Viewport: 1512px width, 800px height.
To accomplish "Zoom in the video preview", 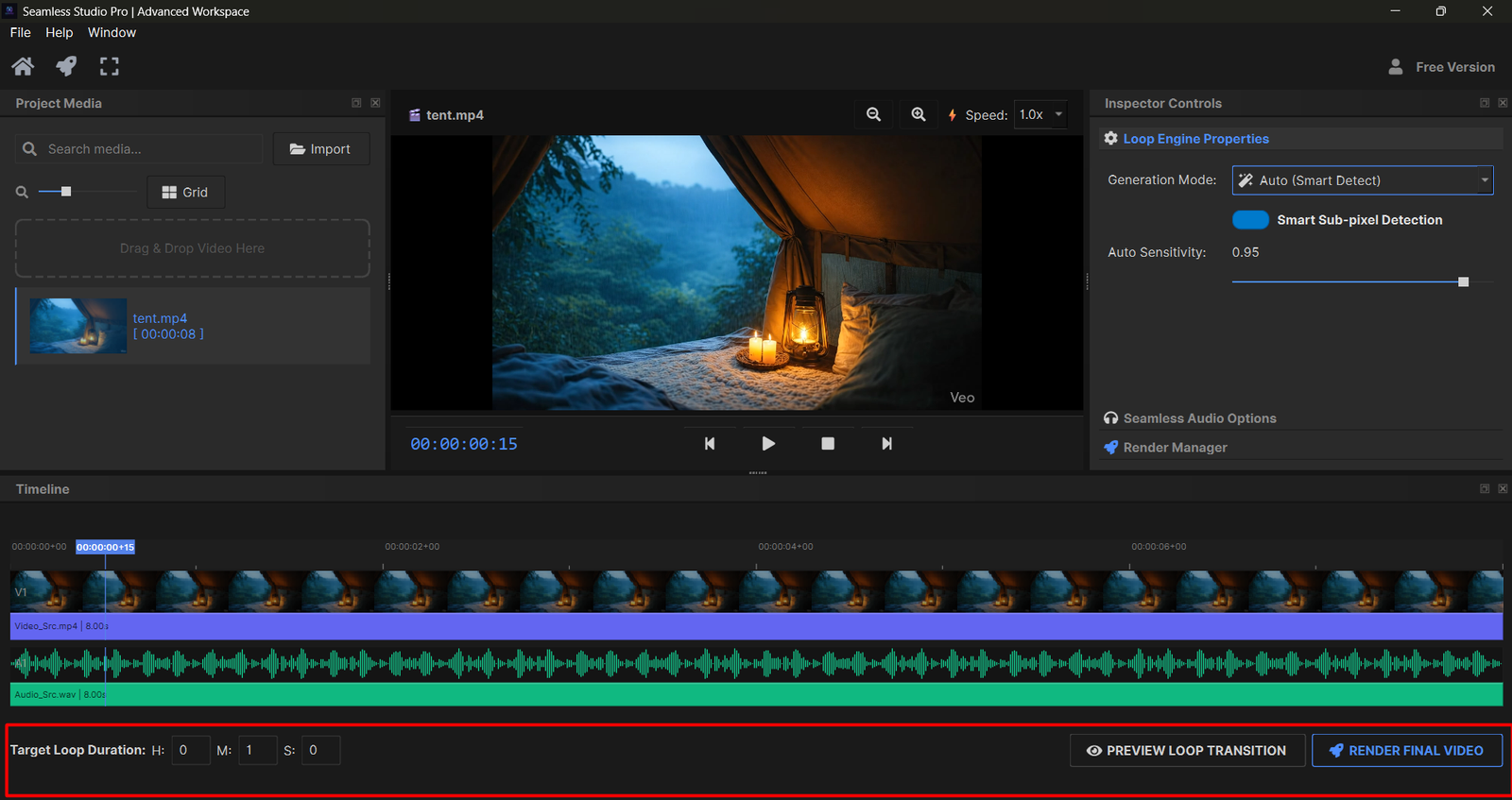I will [x=919, y=114].
